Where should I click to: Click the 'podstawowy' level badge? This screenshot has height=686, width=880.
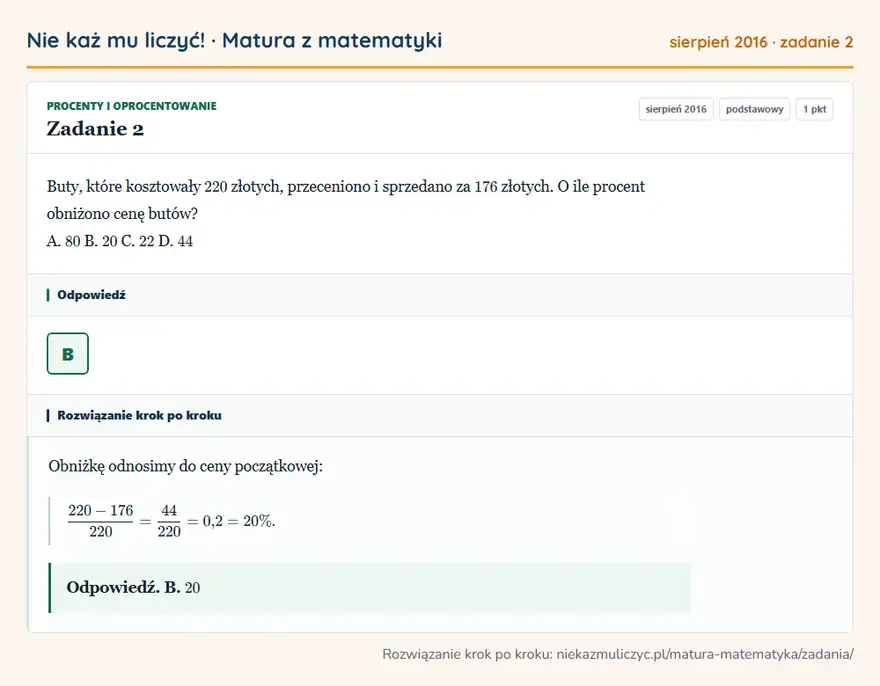(x=754, y=109)
